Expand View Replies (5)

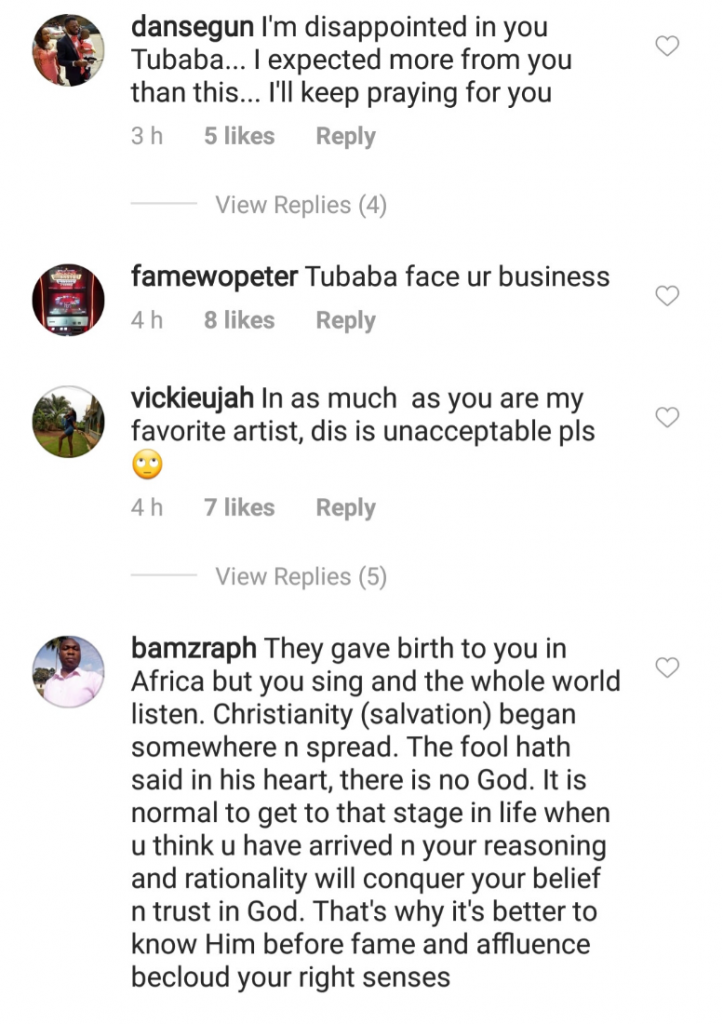click(x=300, y=577)
